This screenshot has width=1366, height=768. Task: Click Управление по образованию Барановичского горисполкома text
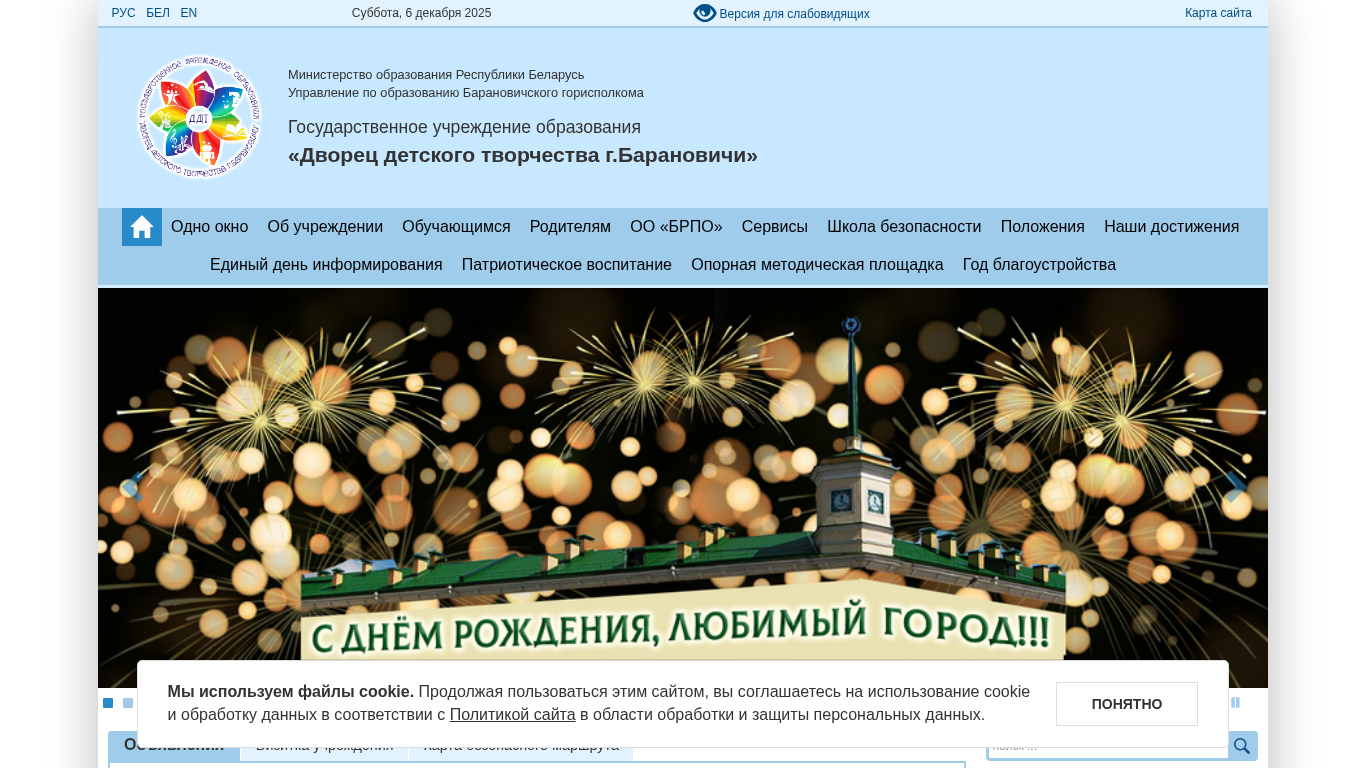click(x=466, y=93)
